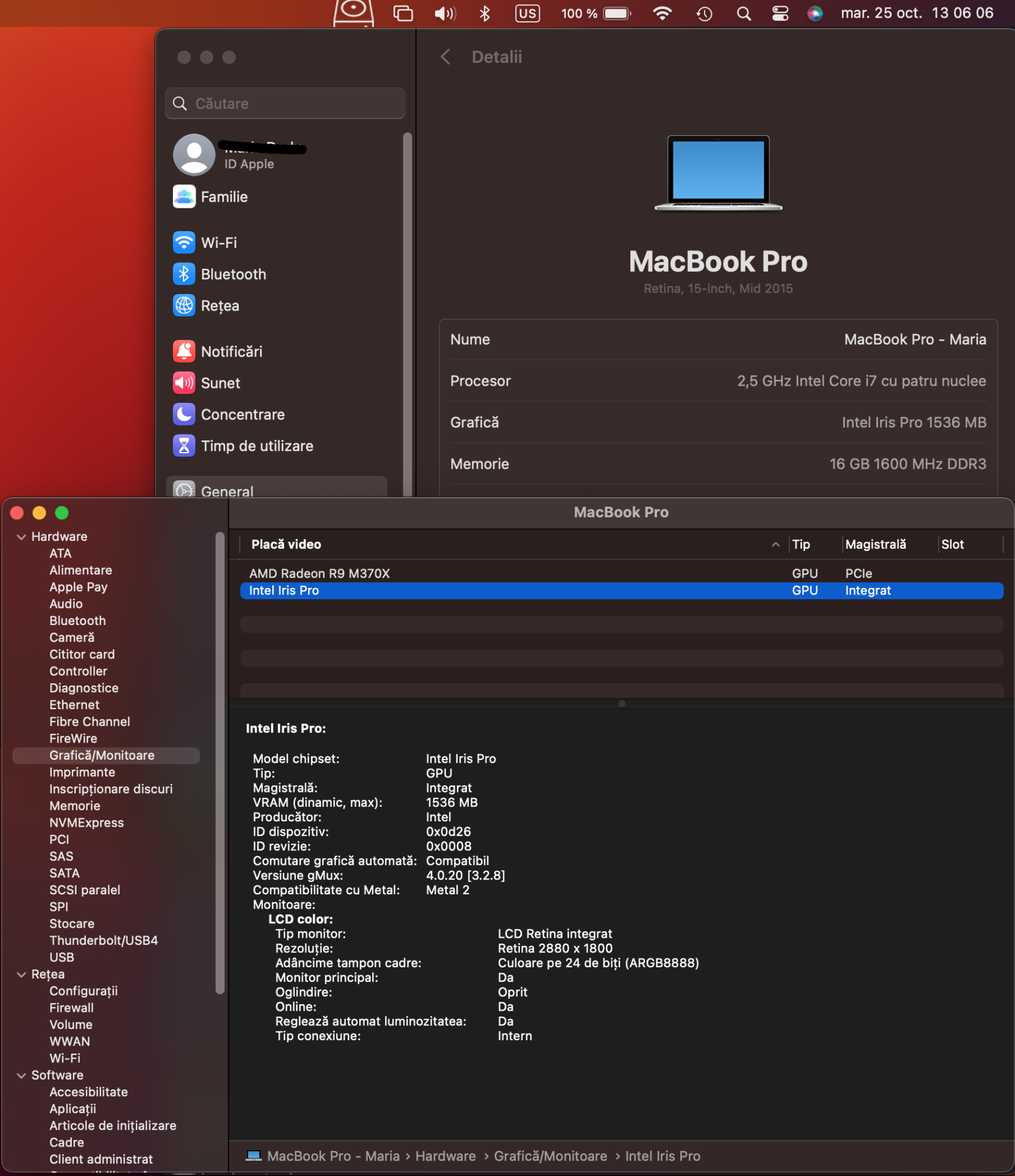
Task: Click Hardware in the path bar
Action: 446,1156
